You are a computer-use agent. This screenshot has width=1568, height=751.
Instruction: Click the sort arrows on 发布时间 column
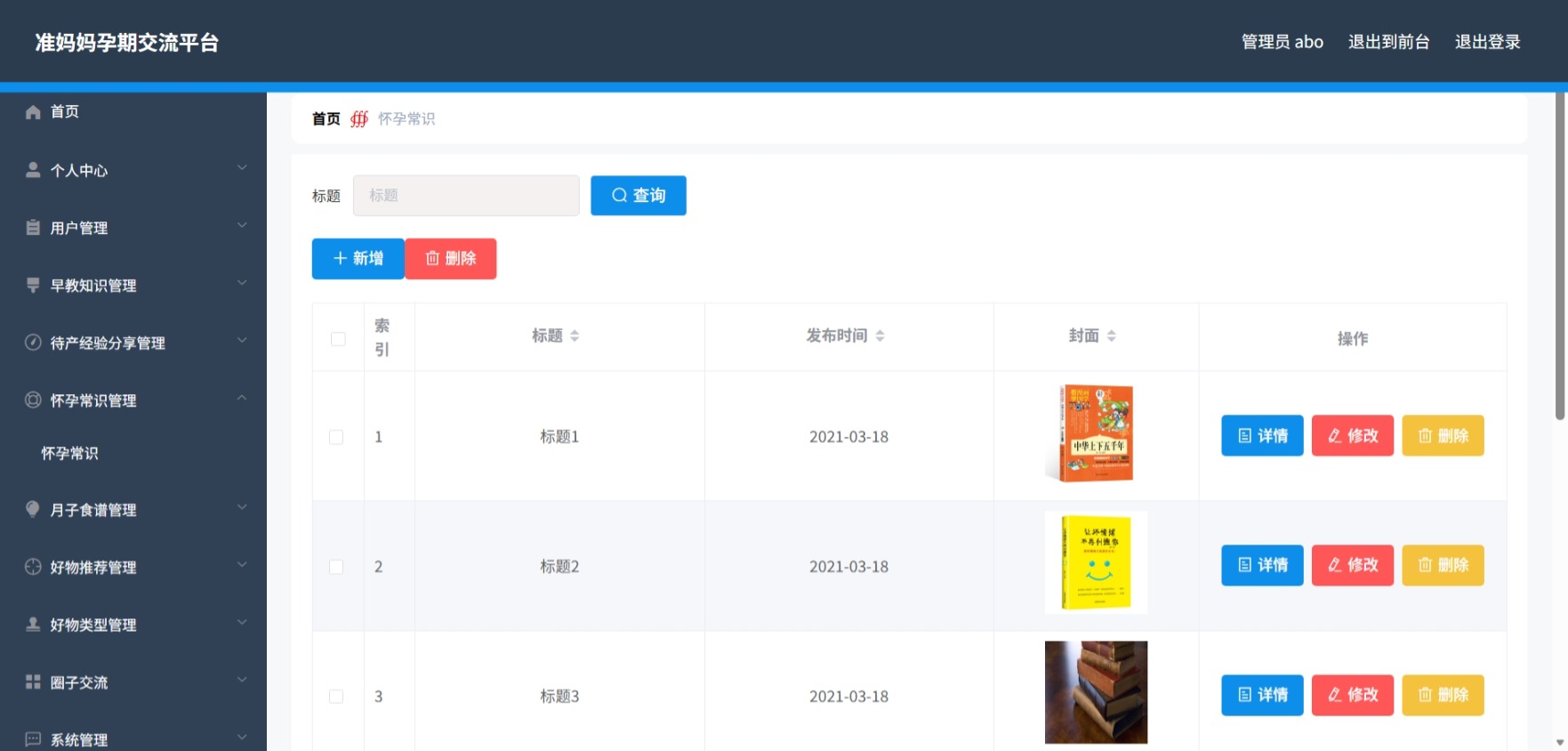pyautogui.click(x=880, y=335)
